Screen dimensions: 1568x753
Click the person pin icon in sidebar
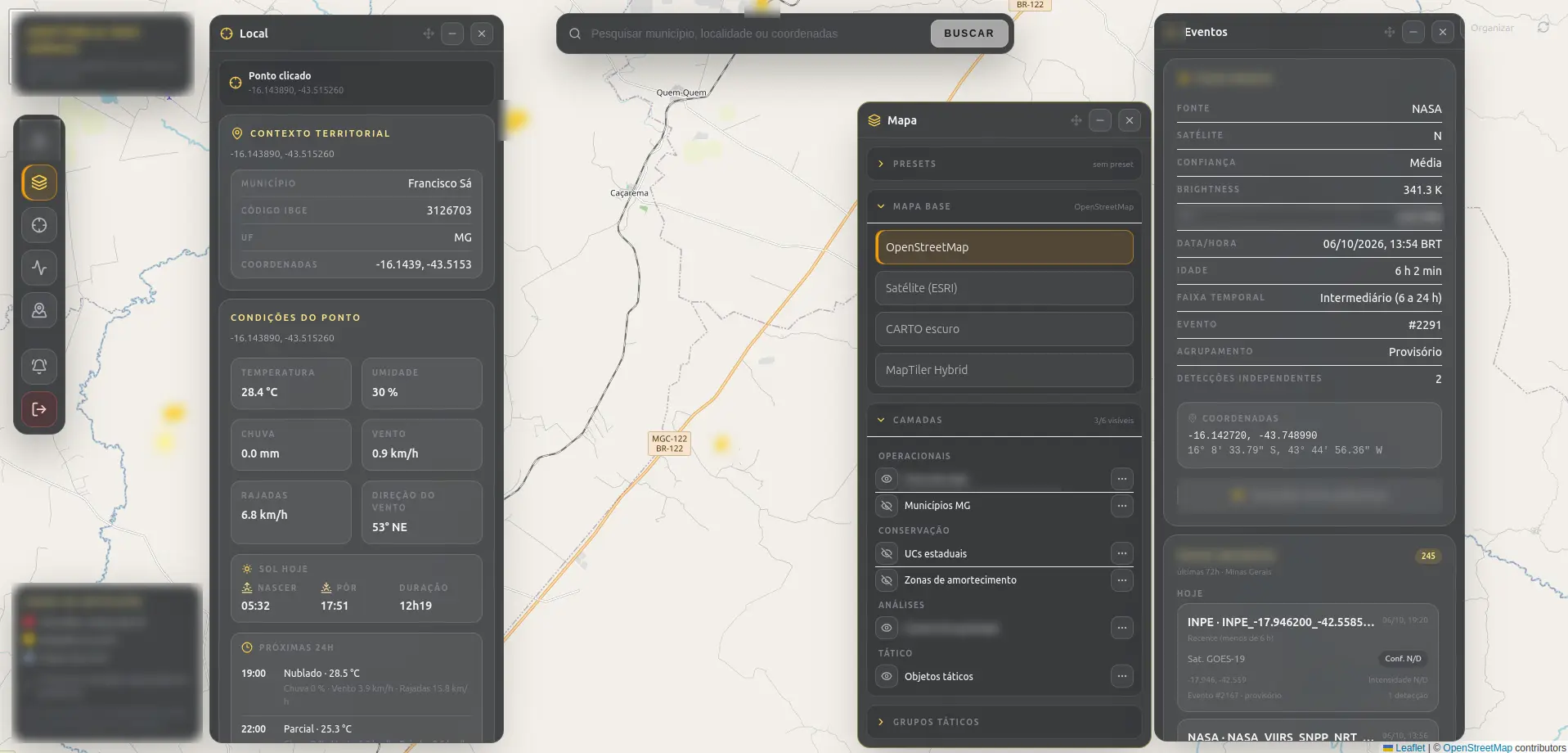pos(39,310)
